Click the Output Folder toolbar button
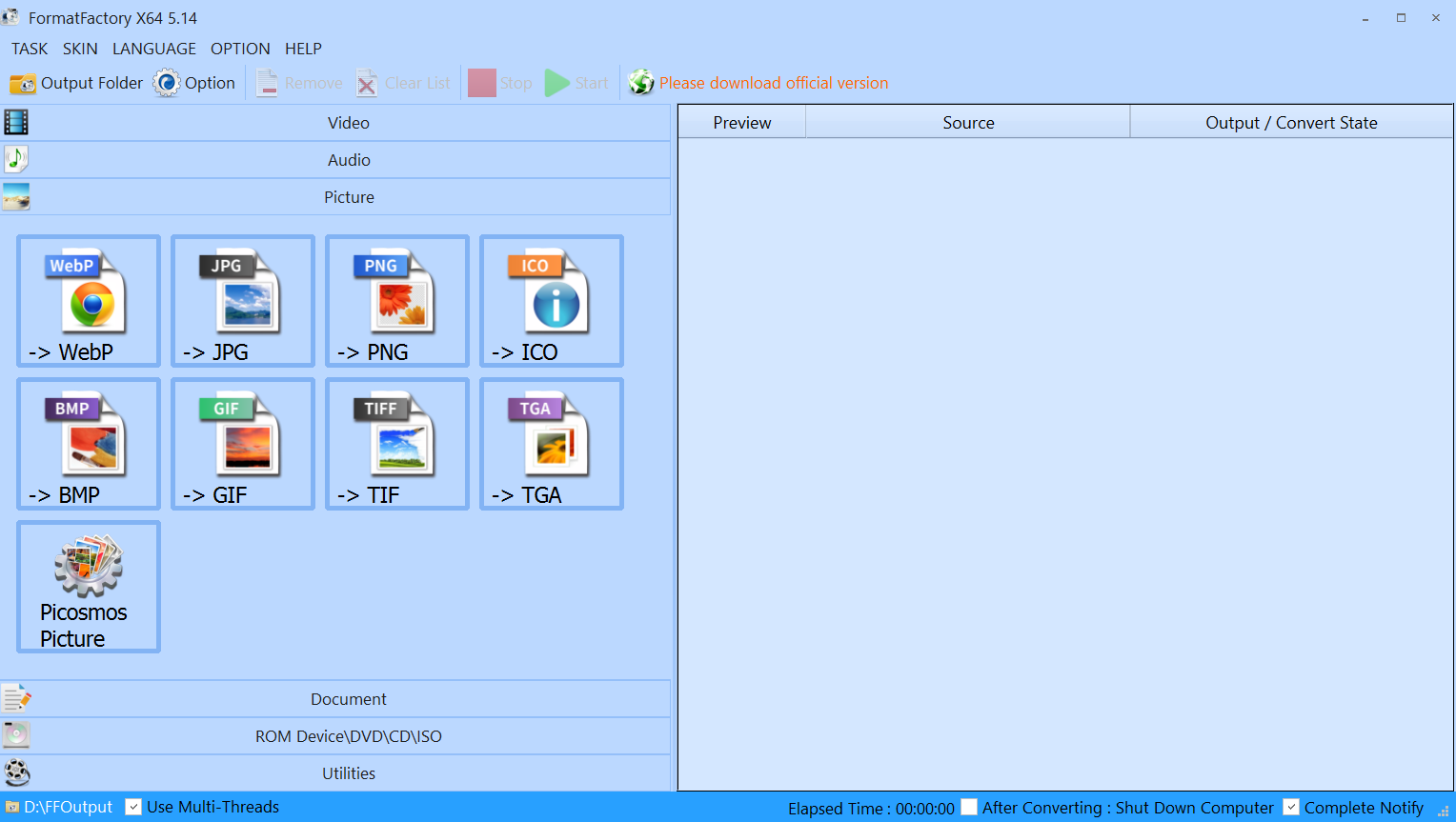 (x=76, y=83)
